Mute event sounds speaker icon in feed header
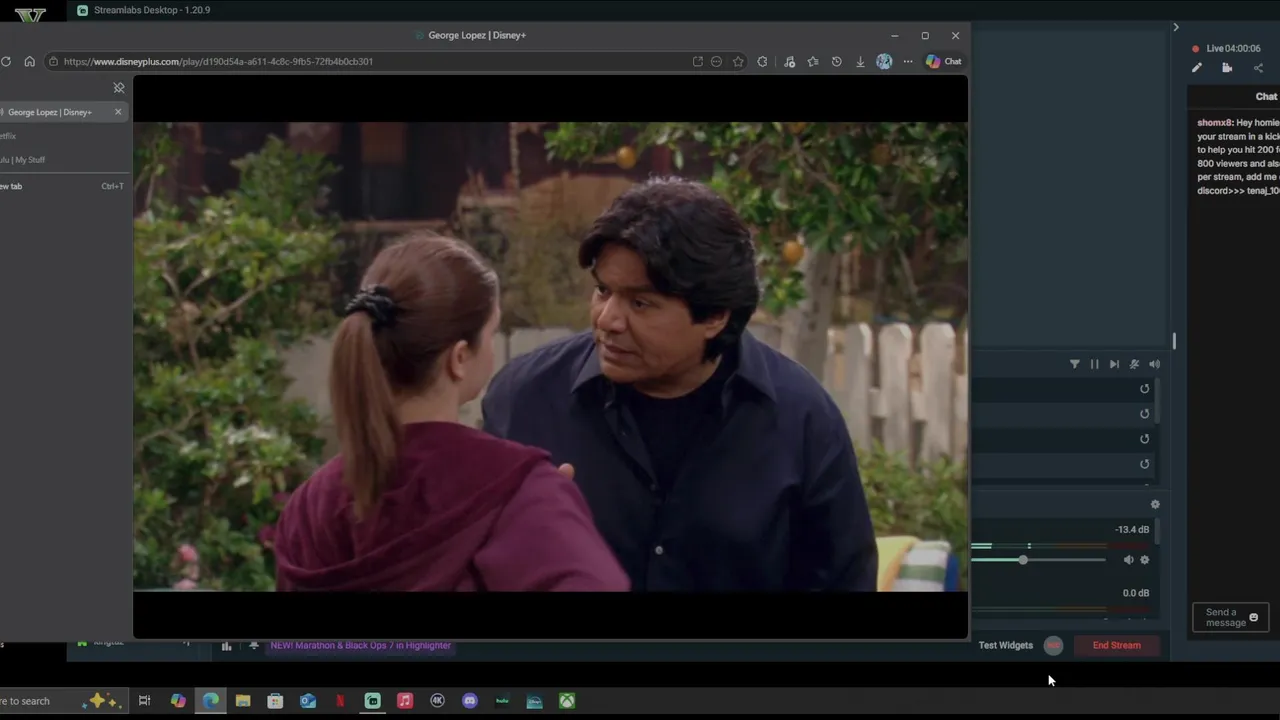 click(x=1154, y=364)
